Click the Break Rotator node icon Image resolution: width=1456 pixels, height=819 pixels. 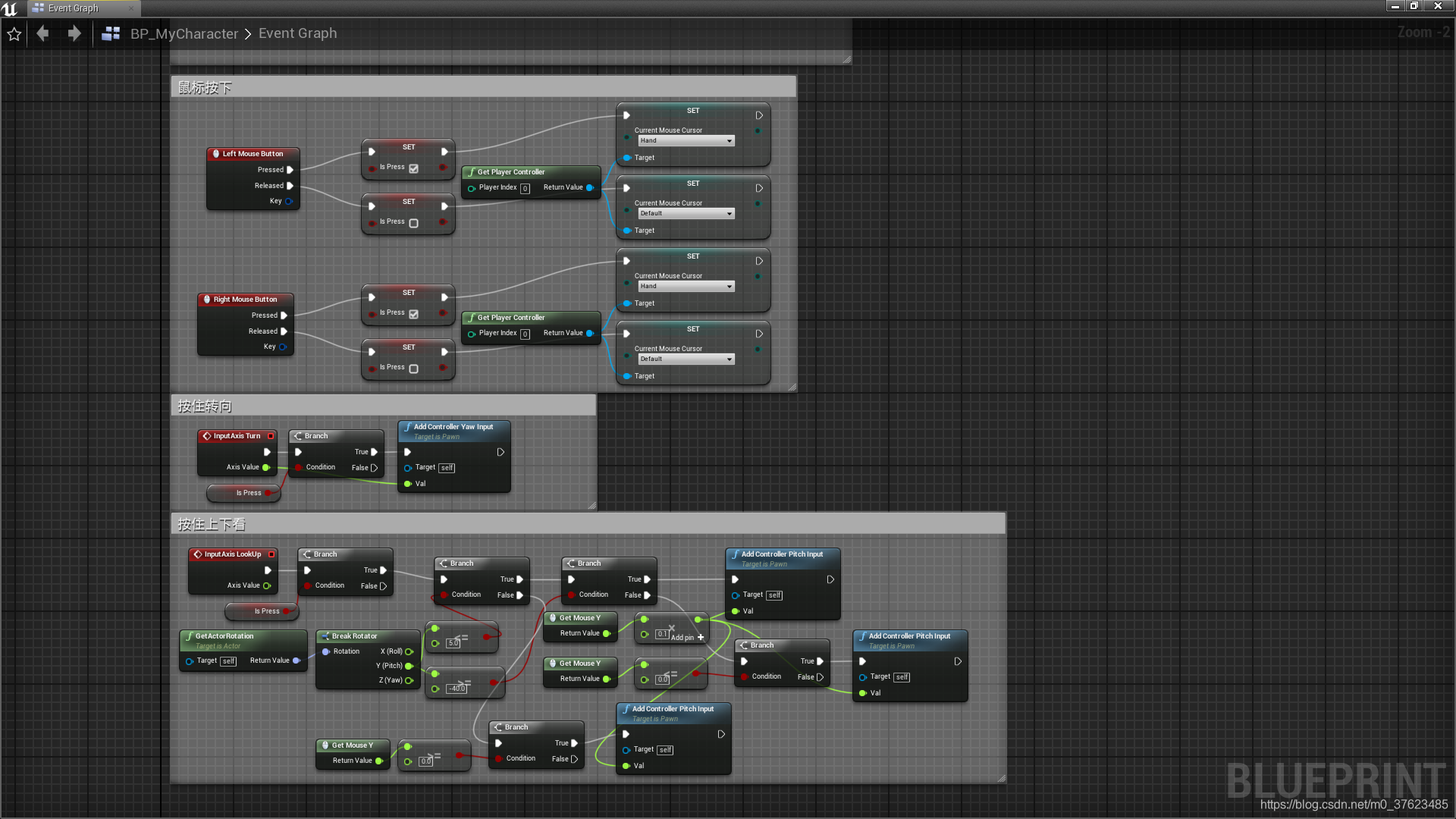(x=324, y=636)
